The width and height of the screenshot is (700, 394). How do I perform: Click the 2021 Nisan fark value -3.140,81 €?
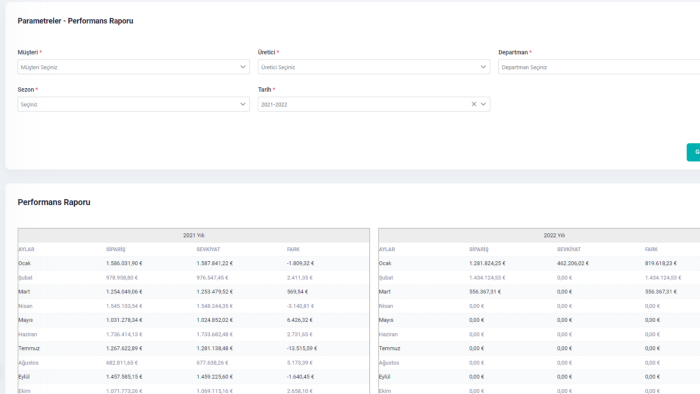300,306
